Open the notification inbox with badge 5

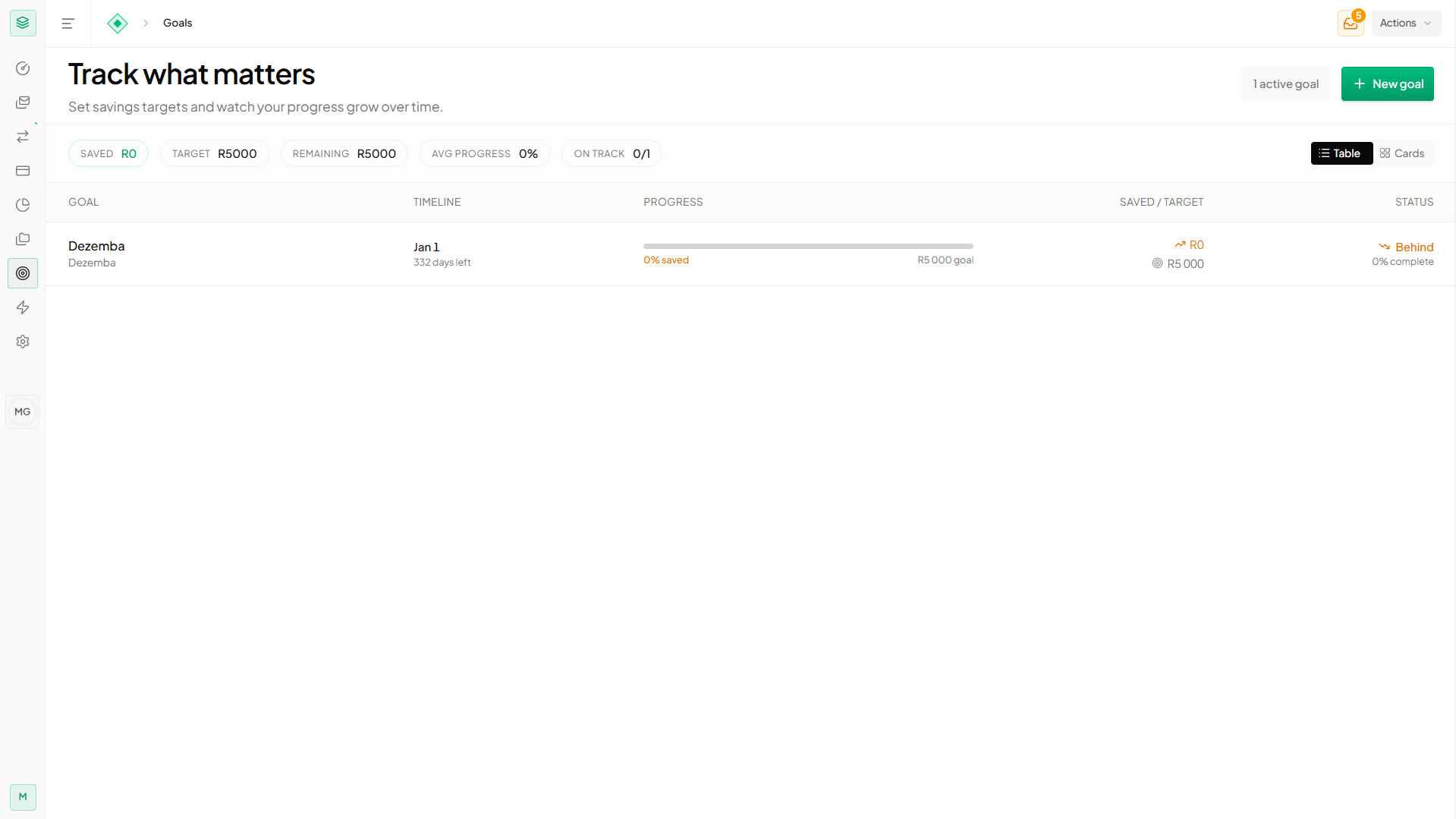[1351, 23]
